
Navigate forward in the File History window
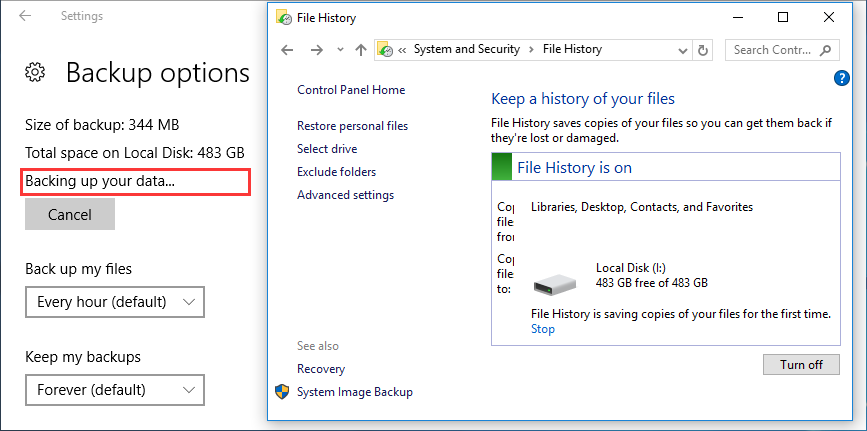pos(316,50)
